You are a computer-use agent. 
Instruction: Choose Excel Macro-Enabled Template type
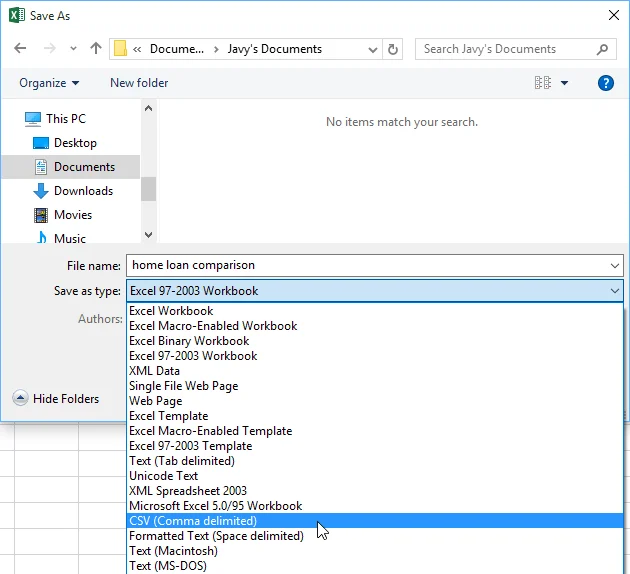click(375, 431)
